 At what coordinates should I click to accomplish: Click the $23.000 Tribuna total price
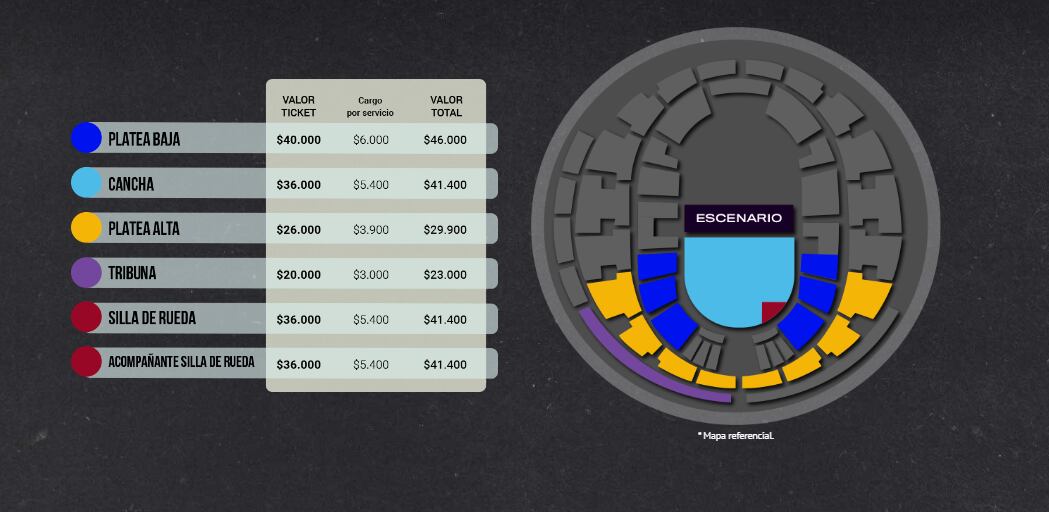click(445, 275)
